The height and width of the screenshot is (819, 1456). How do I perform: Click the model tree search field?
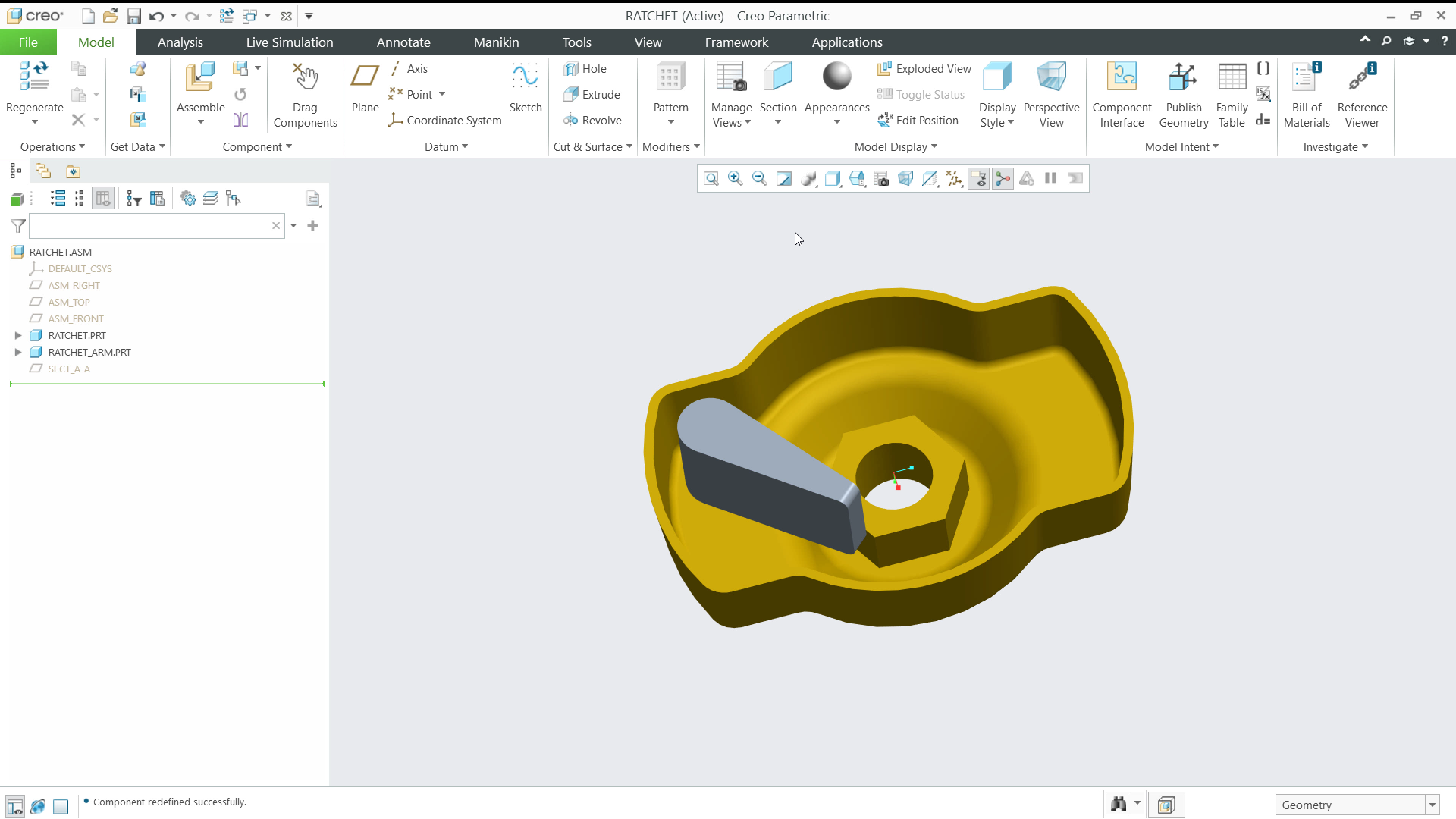(156, 226)
